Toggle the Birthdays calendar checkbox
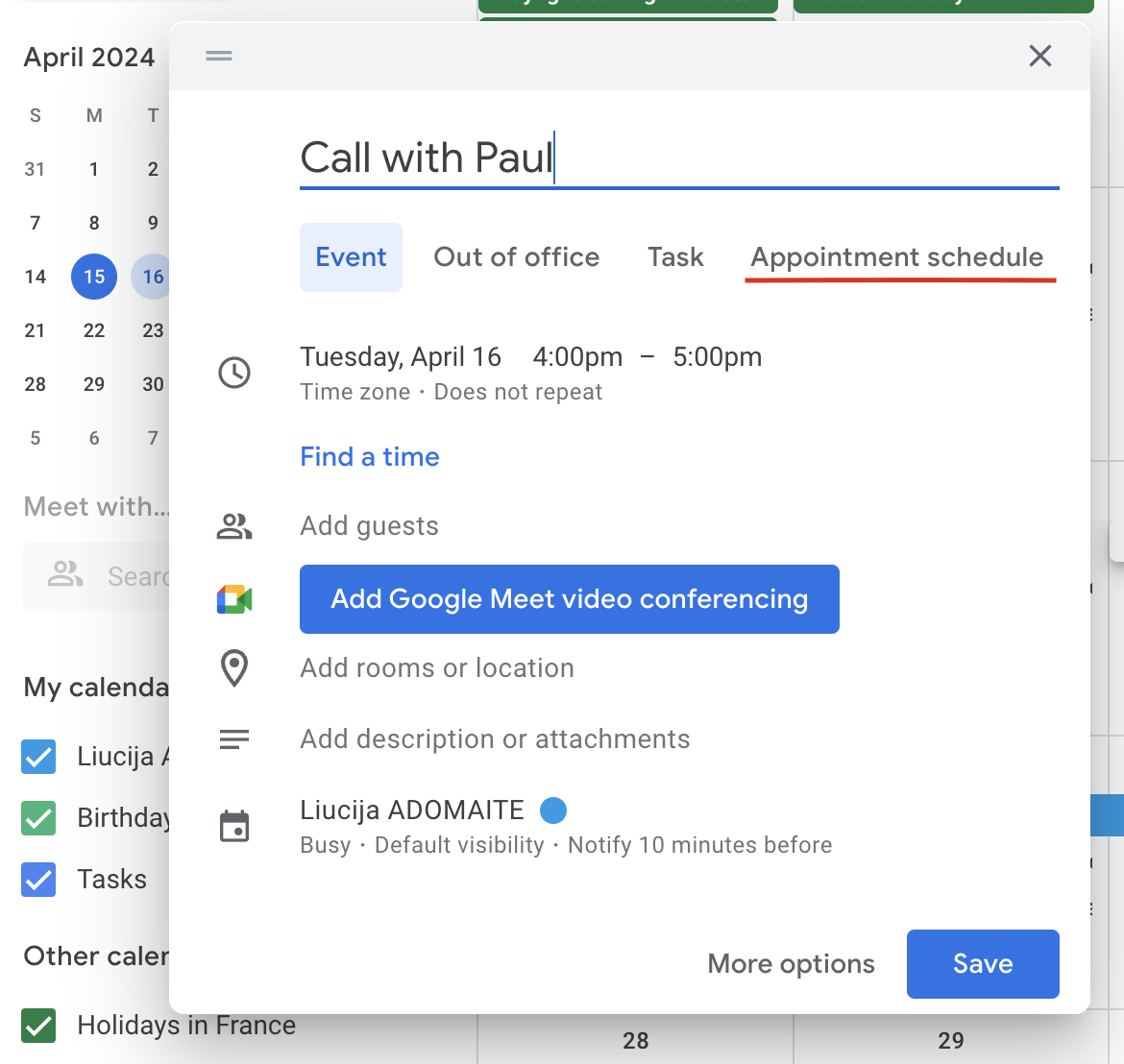This screenshot has height=1064, width=1124. (38, 817)
